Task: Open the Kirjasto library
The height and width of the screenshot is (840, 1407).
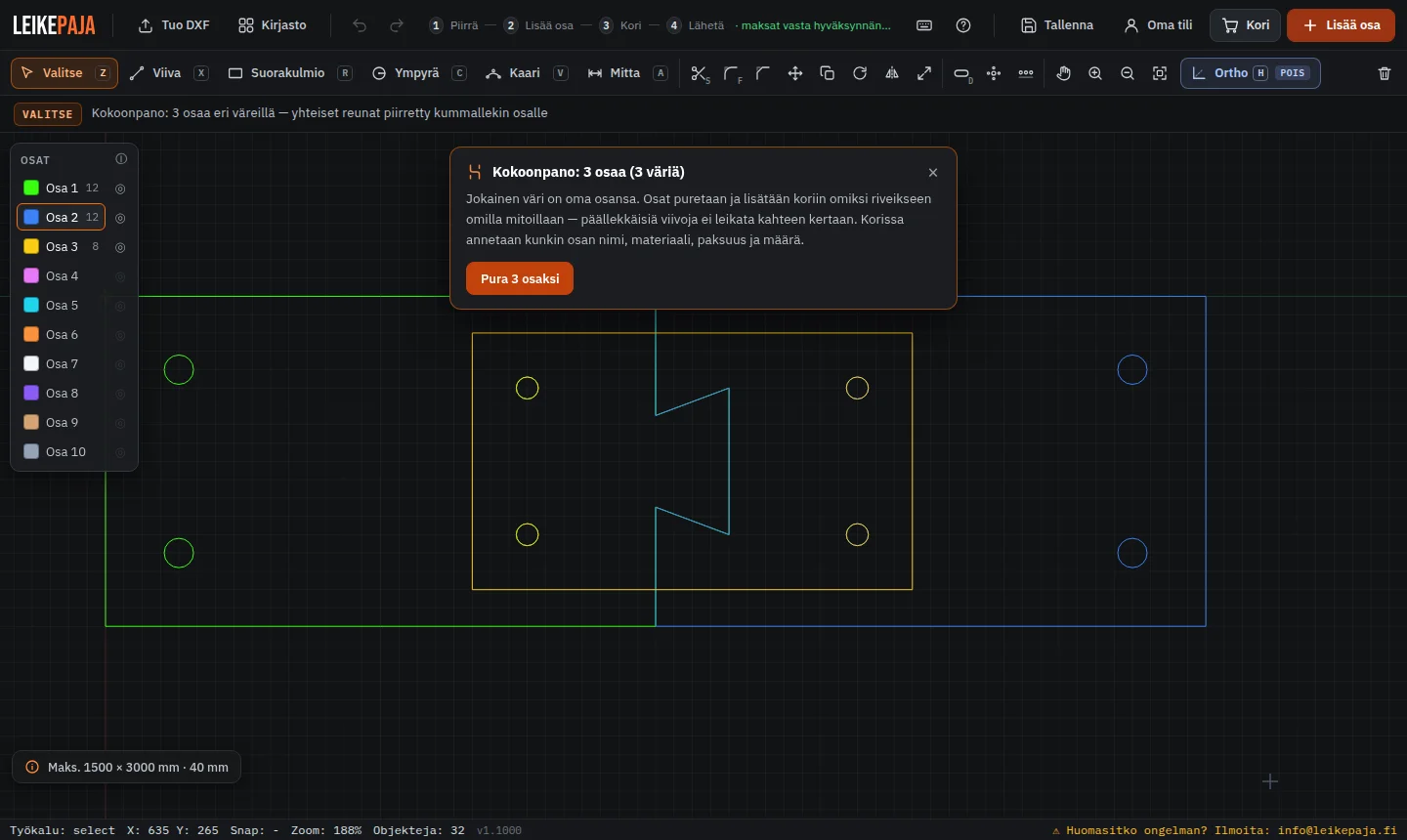Action: [x=273, y=25]
